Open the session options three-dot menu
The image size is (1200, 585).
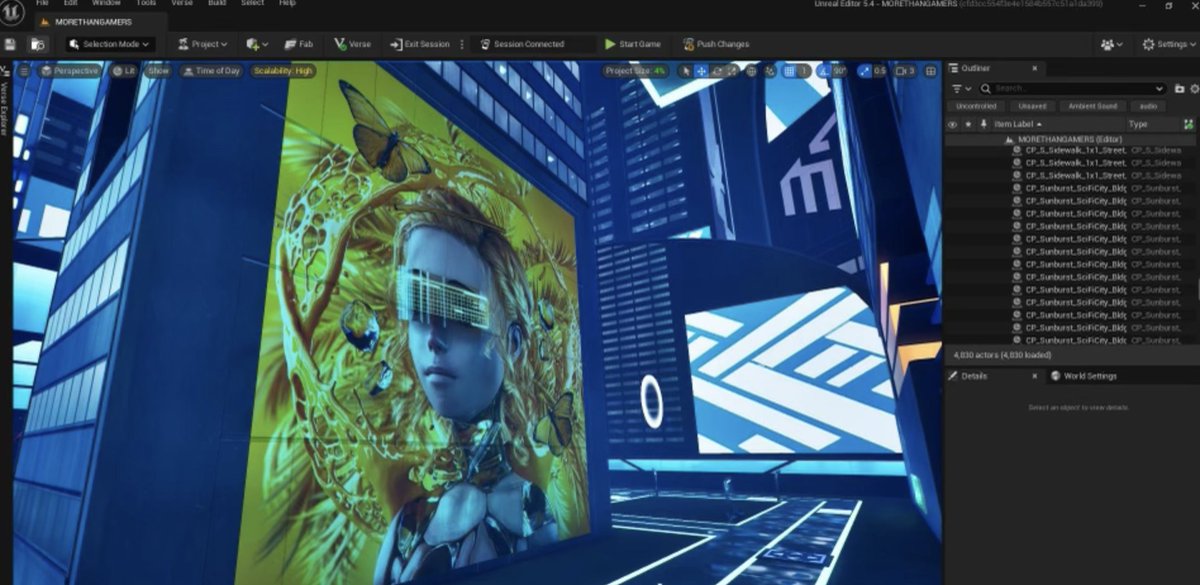(x=461, y=44)
